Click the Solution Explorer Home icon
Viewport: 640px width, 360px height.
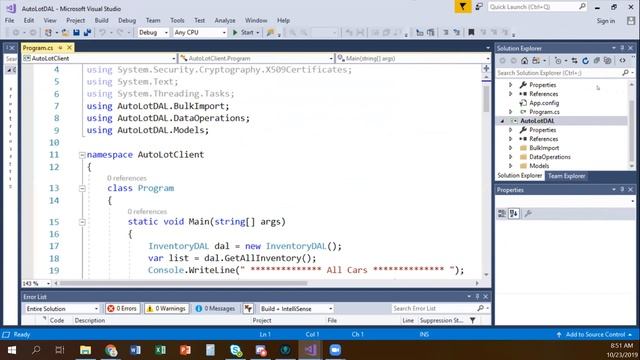524,60
